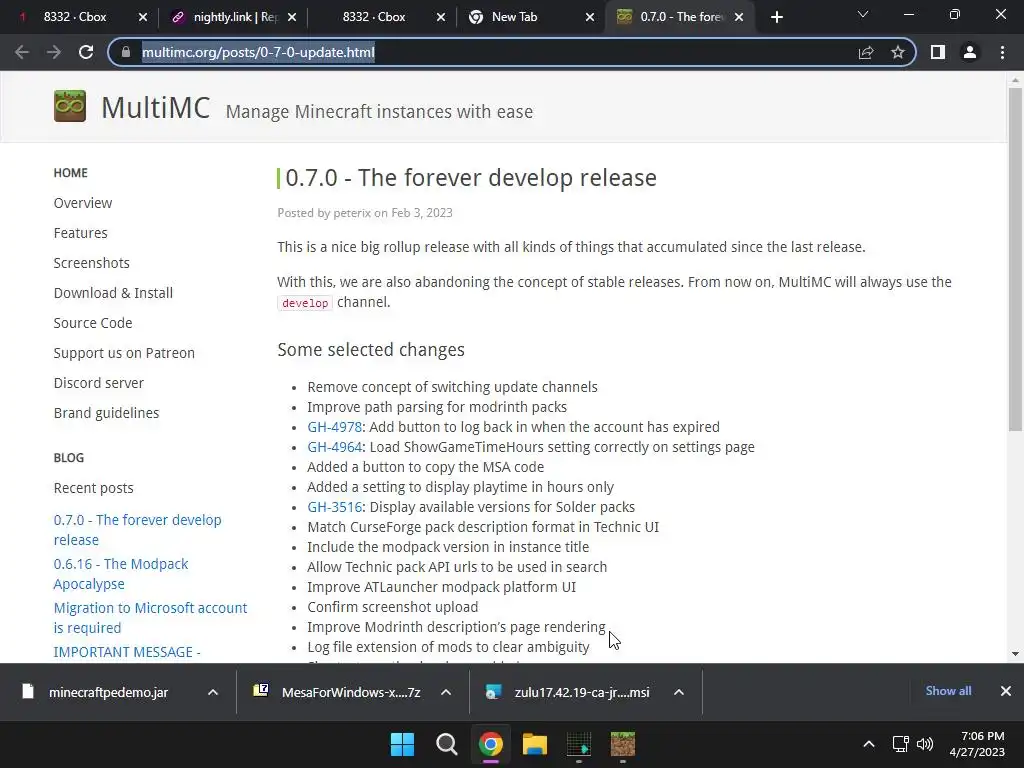Reload the page with refresh icon

(86, 52)
